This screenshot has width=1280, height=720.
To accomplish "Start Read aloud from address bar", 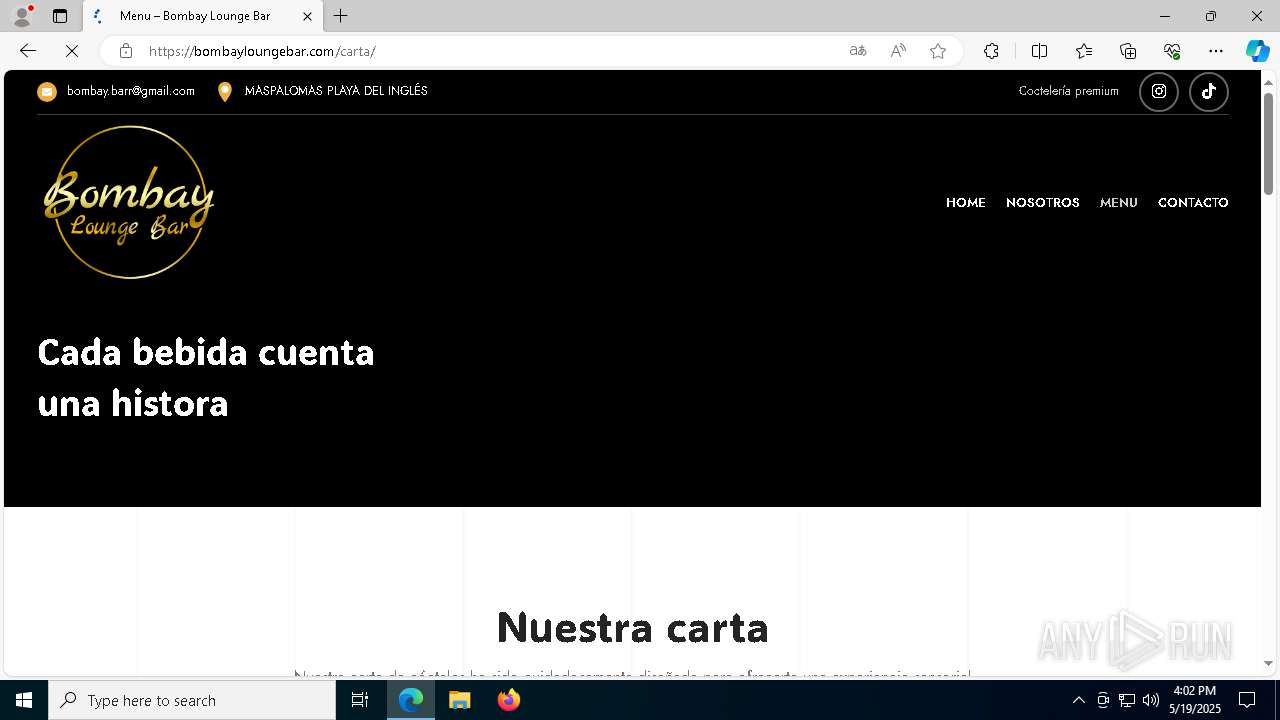I will [898, 51].
